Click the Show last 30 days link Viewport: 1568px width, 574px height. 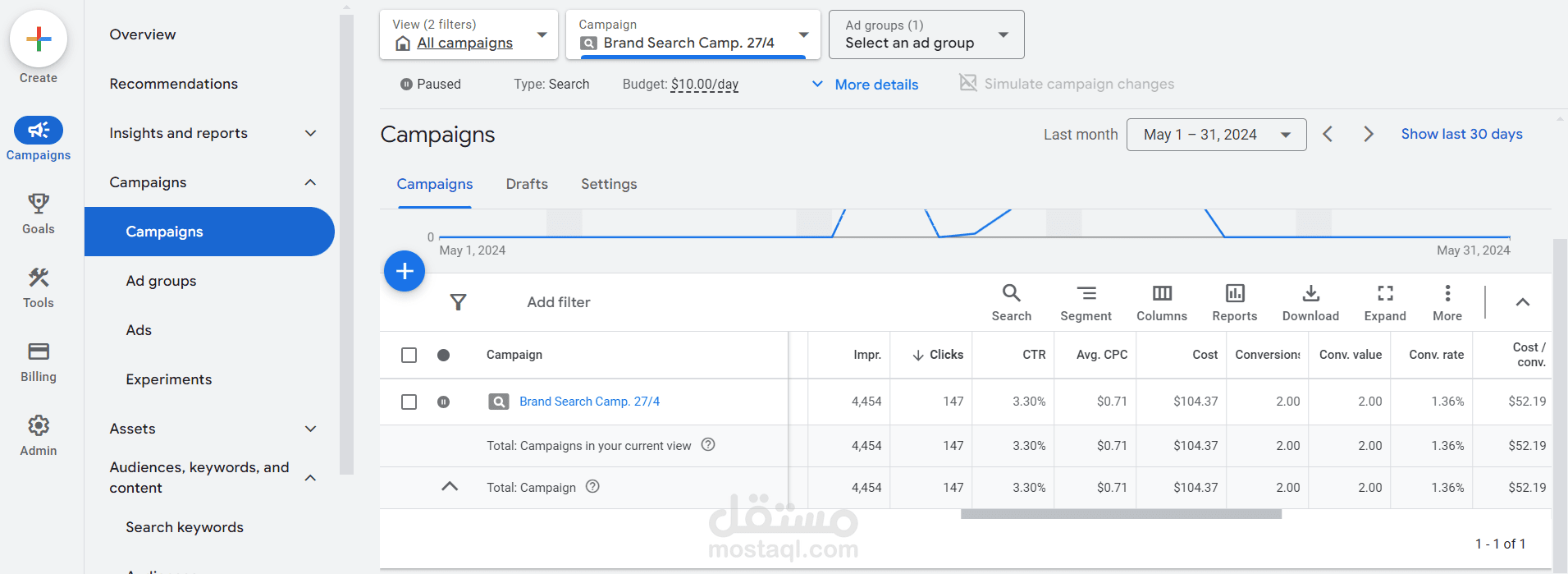coord(1461,134)
